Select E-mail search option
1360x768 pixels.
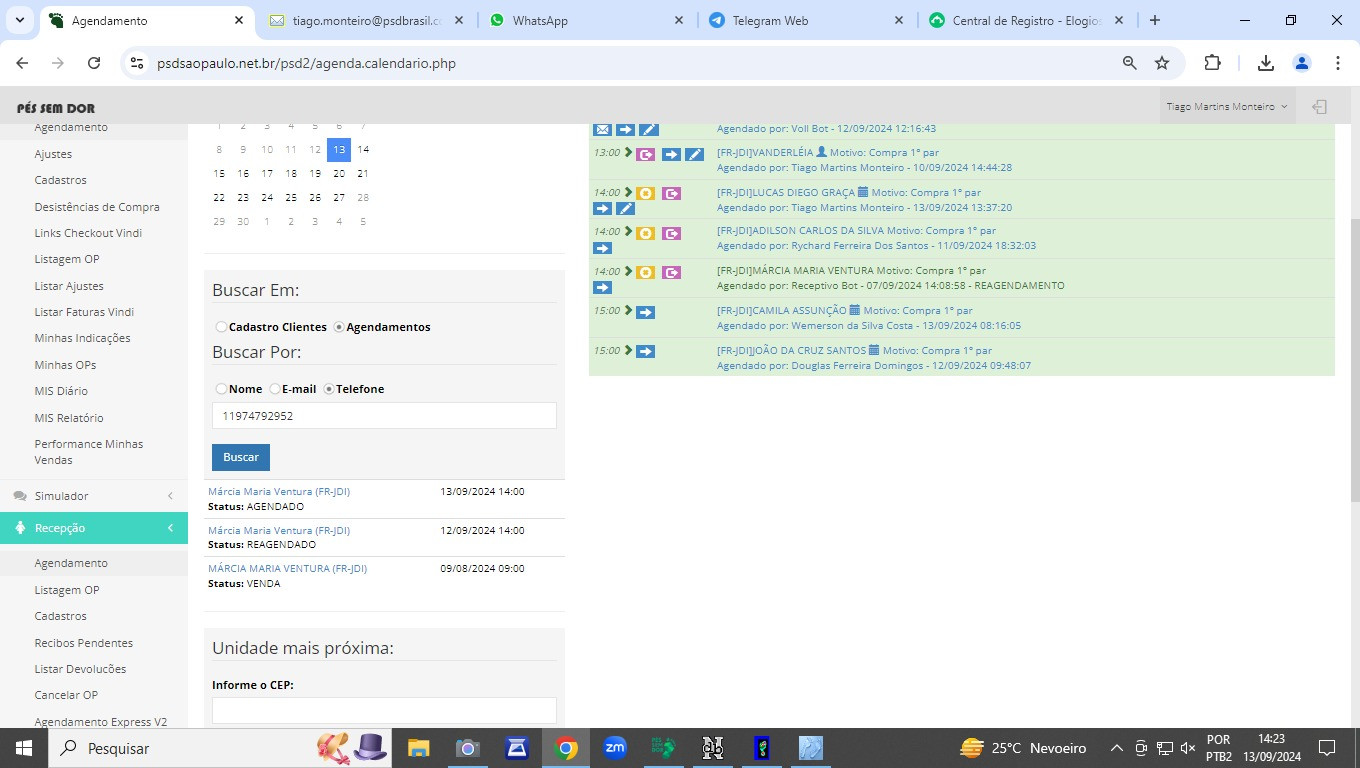(x=275, y=389)
